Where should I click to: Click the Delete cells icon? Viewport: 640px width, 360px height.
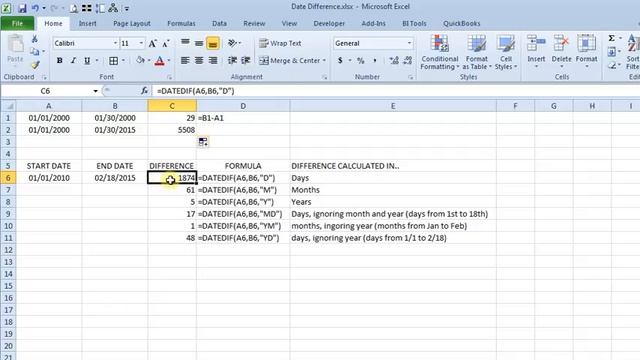[x=561, y=43]
